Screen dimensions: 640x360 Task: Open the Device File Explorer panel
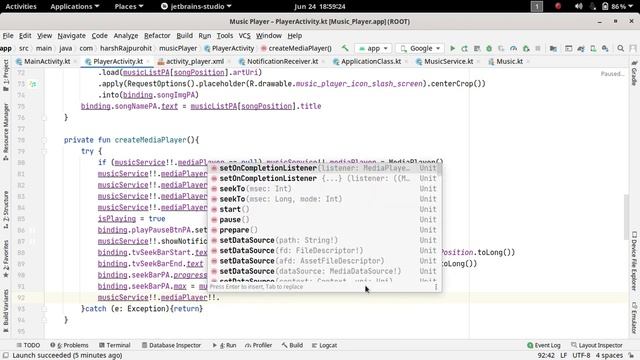coord(634,261)
